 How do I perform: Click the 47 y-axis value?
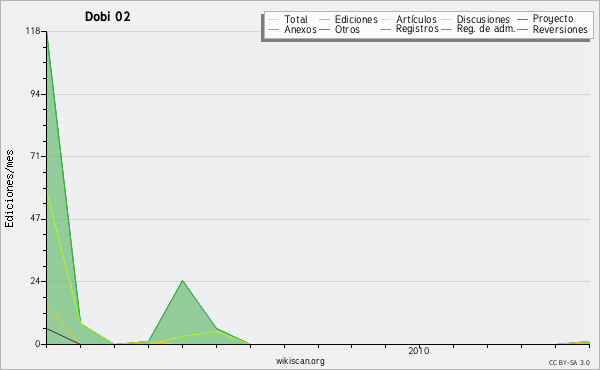pyautogui.click(x=36, y=219)
